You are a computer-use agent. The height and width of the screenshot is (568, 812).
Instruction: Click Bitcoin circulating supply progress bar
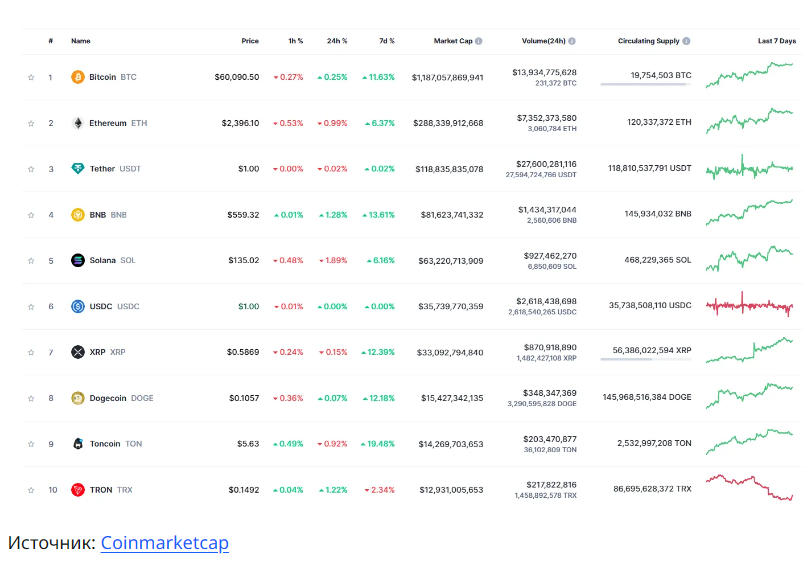point(646,84)
